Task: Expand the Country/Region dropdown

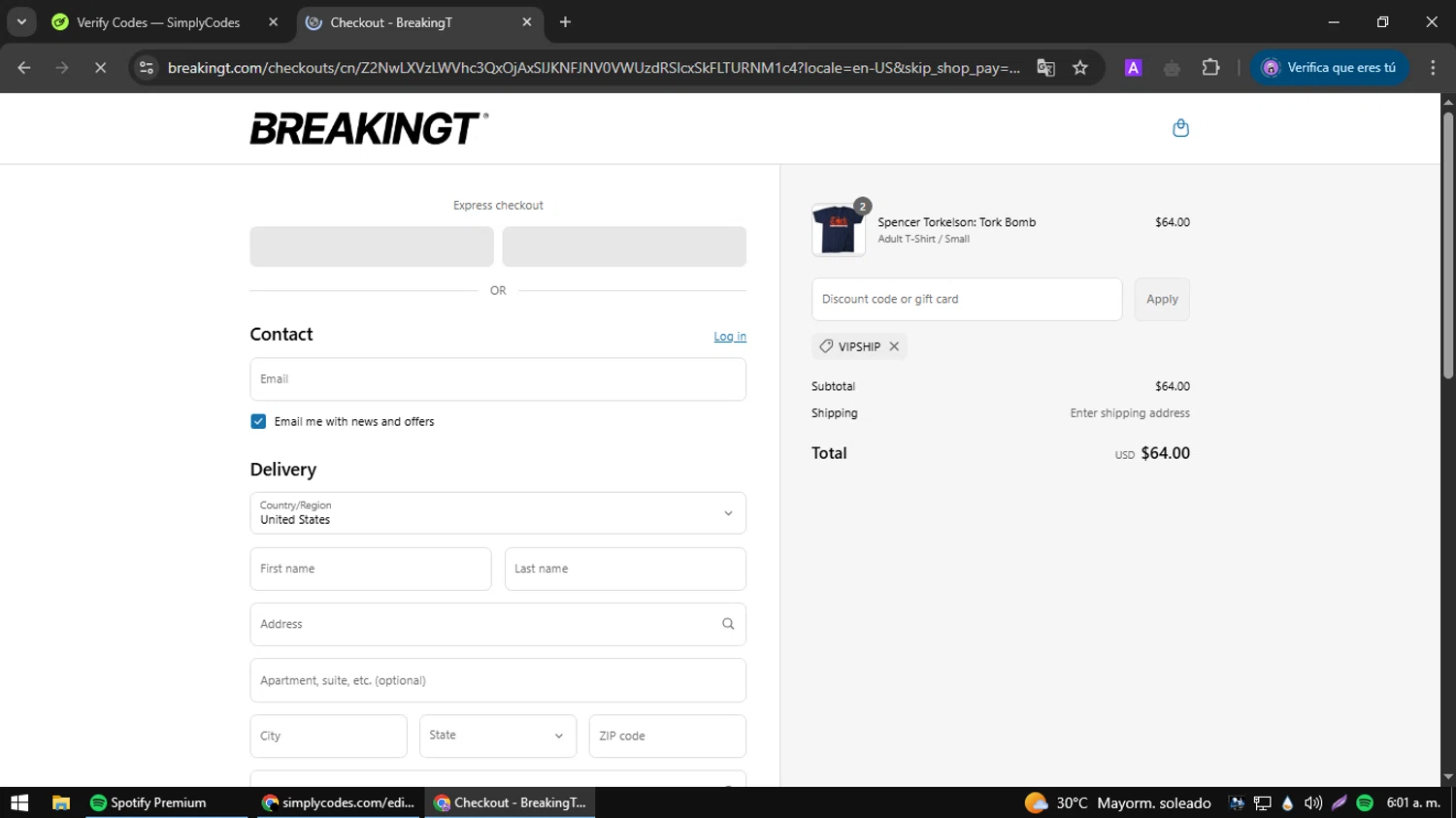Action: [498, 513]
